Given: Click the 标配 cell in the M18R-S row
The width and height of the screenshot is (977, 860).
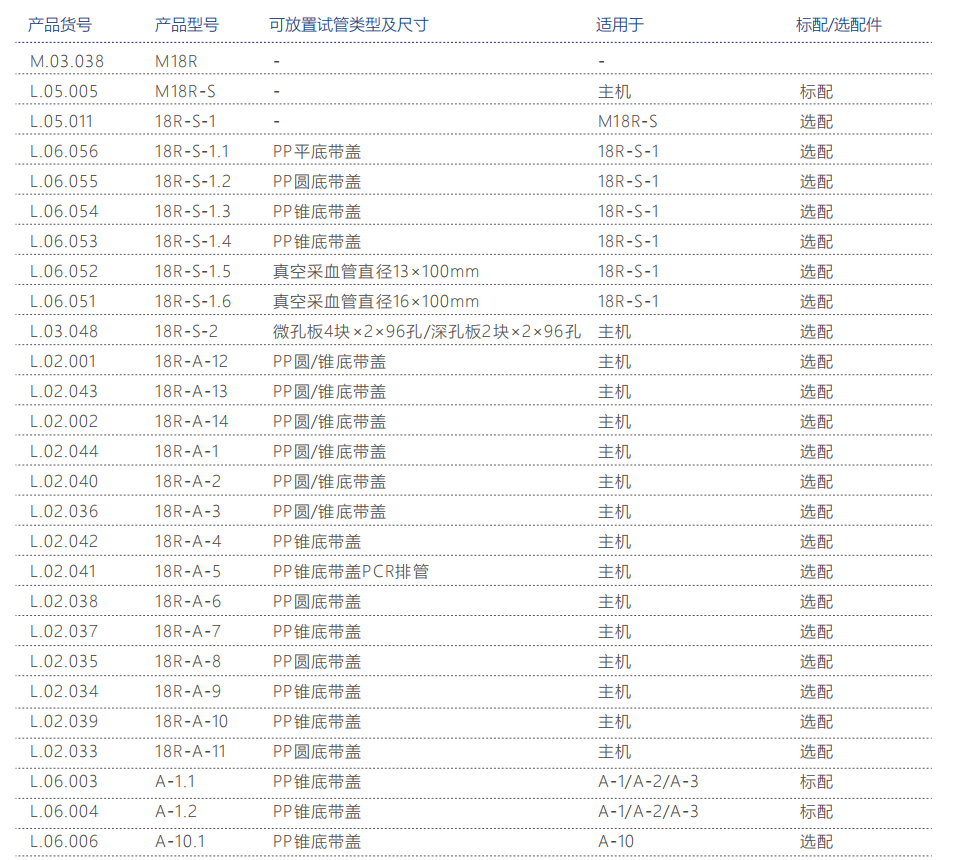Looking at the screenshot, I should point(816,91).
